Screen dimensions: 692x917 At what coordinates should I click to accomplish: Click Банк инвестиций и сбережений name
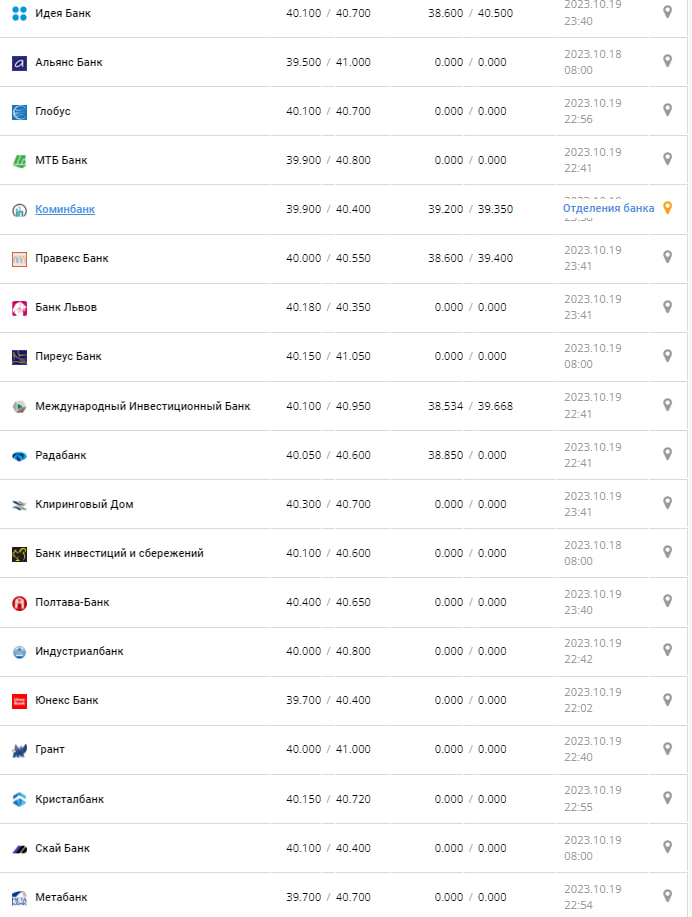click(119, 553)
